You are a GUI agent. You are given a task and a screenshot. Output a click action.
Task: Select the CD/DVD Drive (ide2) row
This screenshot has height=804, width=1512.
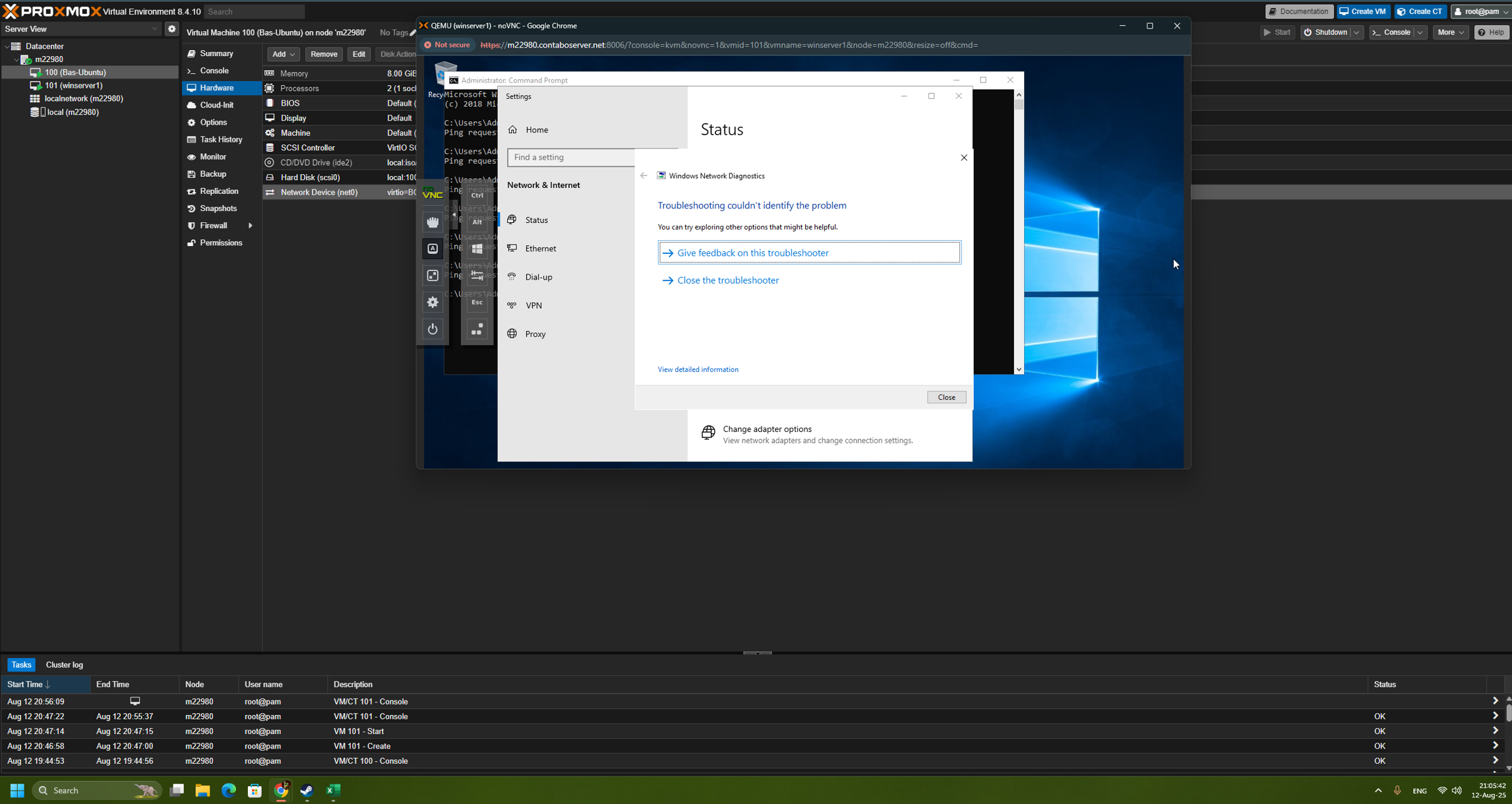pos(340,162)
